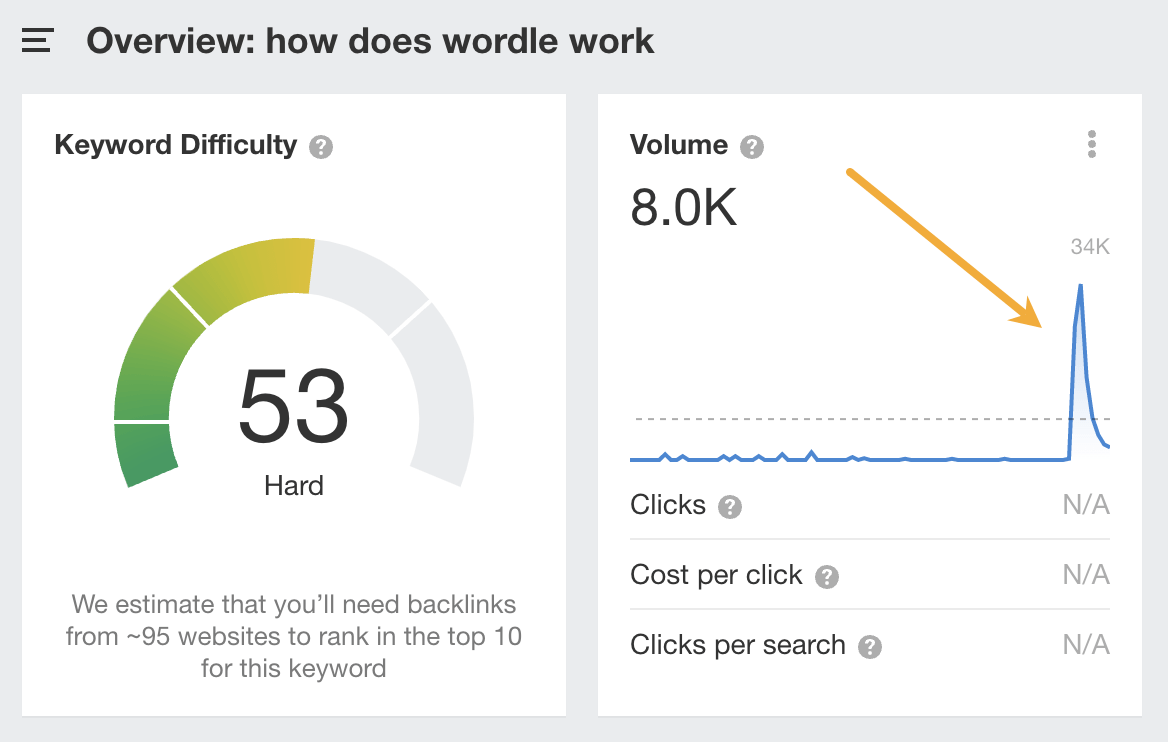The image size is (1168, 742).
Task: Click the Cost per click N/A value
Action: (1086, 575)
